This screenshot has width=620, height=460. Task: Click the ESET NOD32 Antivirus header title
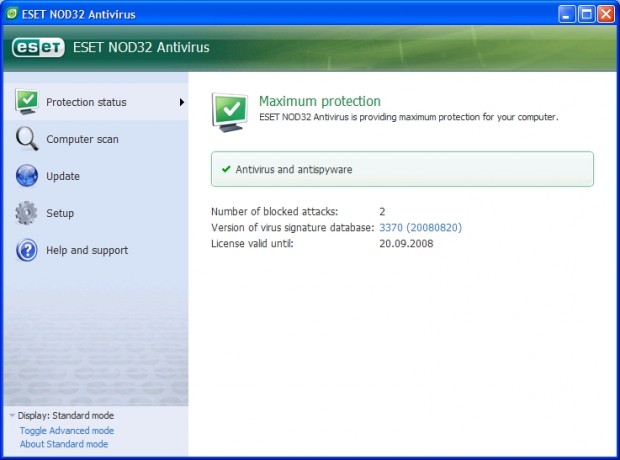pos(141,47)
